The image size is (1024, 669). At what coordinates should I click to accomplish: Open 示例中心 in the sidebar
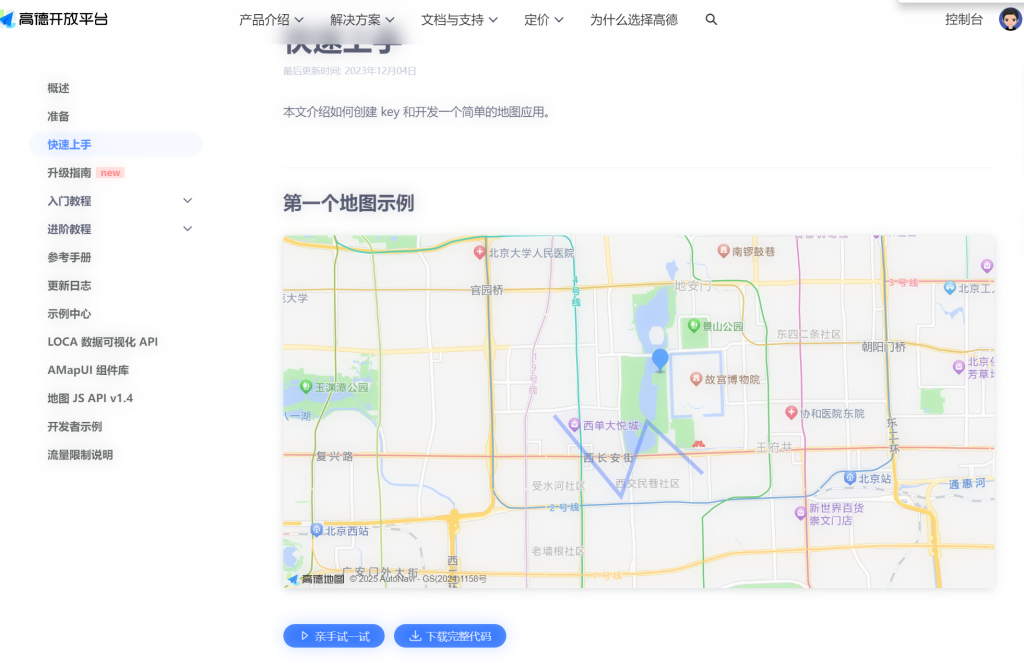tap(69, 314)
